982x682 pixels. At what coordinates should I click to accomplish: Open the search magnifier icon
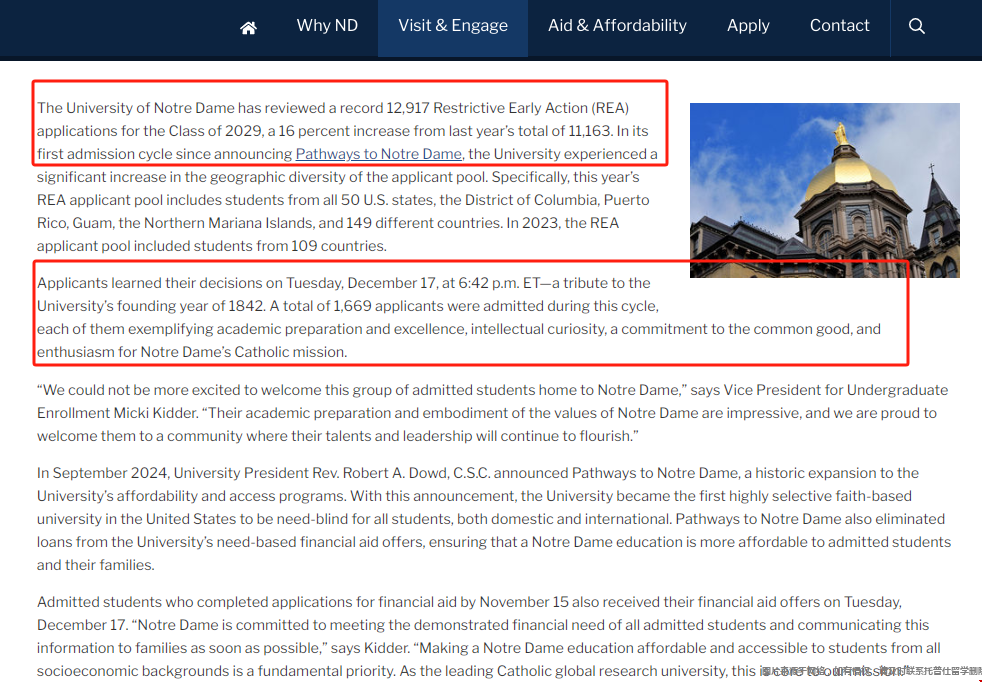tap(916, 26)
